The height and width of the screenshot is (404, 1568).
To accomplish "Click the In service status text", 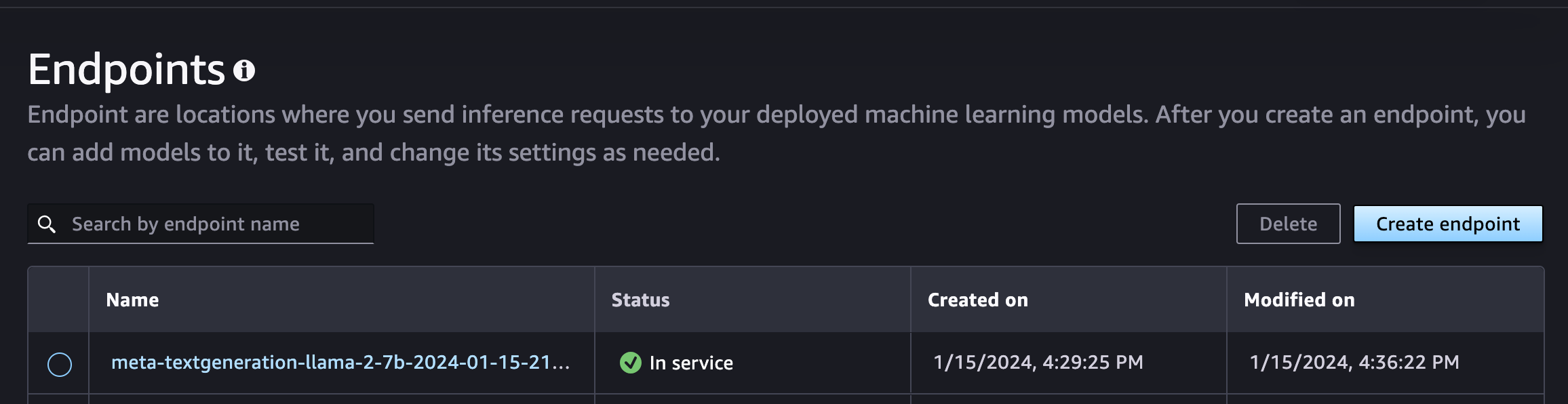I will (x=691, y=363).
